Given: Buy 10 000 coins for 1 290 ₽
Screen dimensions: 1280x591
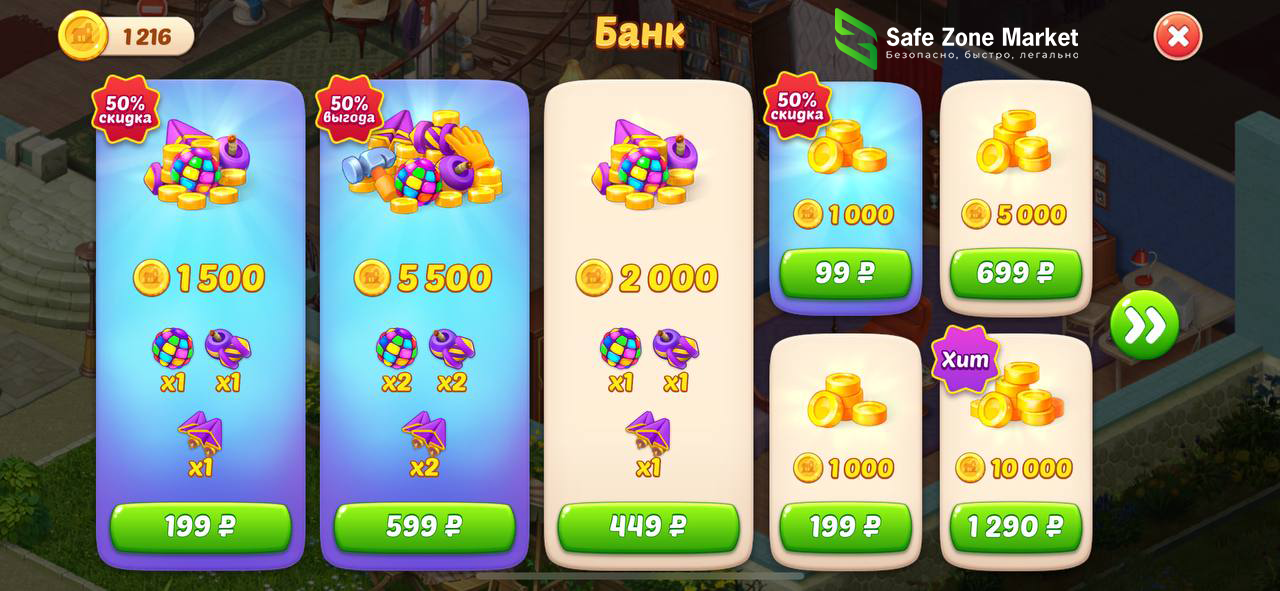Looking at the screenshot, I should 1016,527.
